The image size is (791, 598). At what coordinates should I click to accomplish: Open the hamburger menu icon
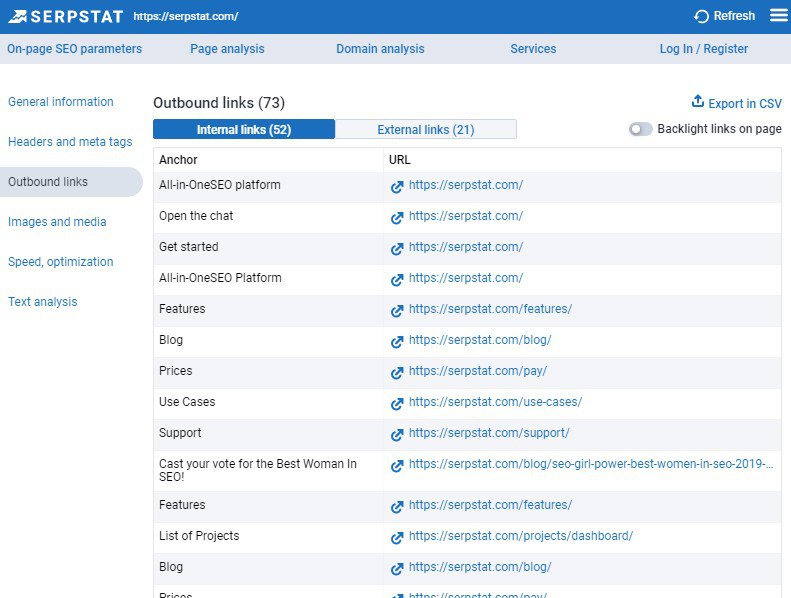(x=779, y=16)
